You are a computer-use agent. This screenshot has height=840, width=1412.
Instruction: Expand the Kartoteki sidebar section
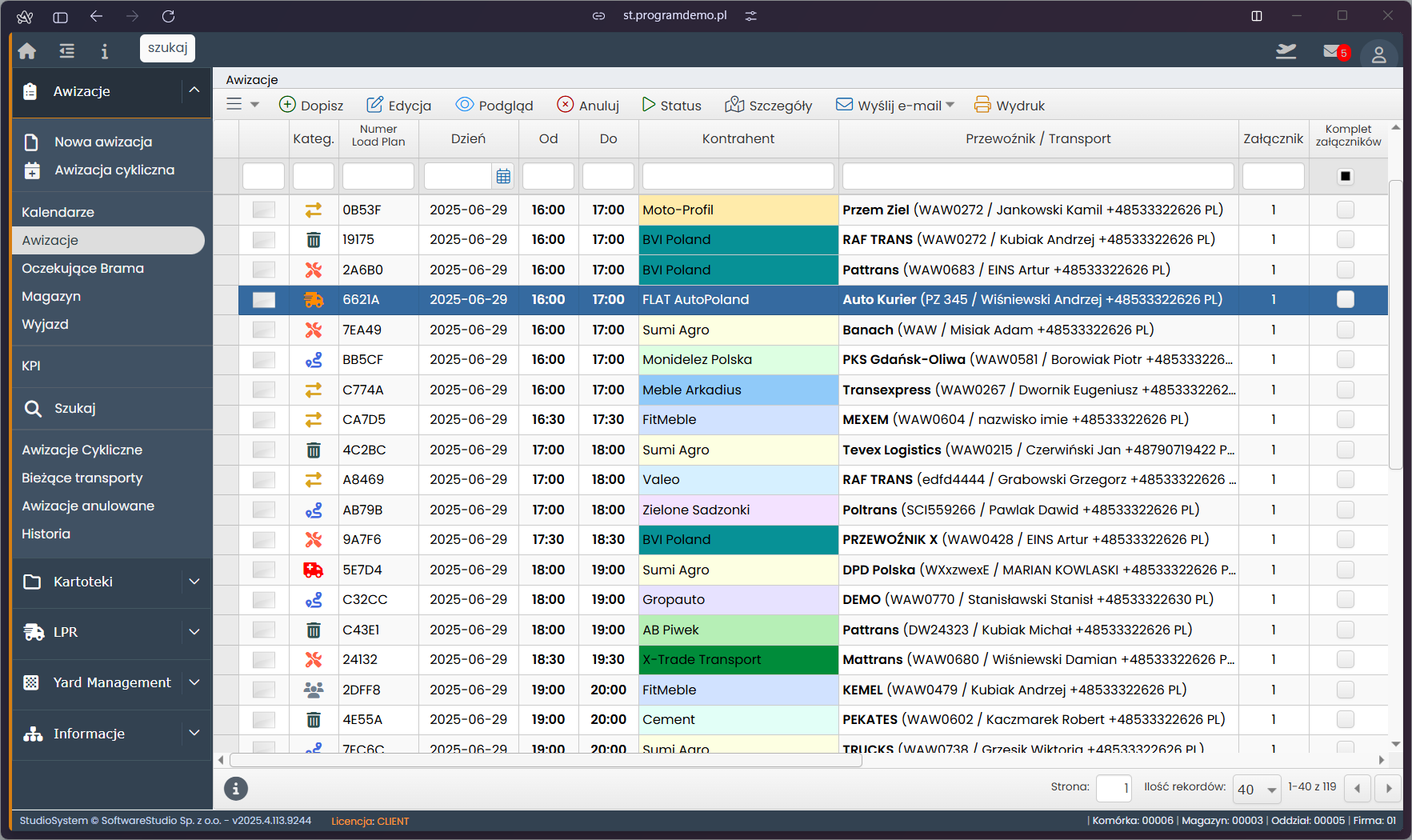point(194,582)
